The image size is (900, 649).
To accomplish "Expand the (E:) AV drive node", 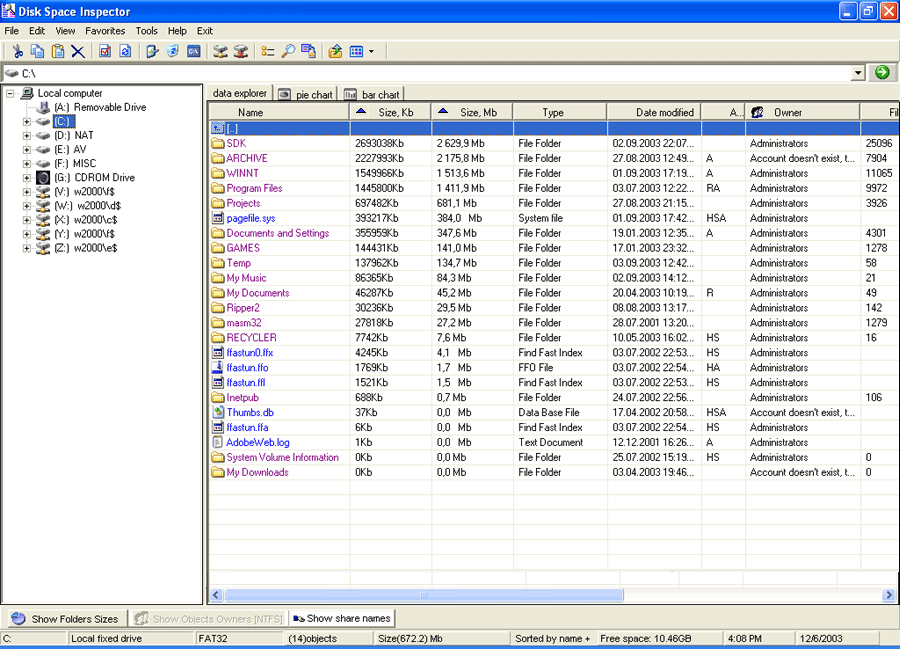I will [x=26, y=150].
